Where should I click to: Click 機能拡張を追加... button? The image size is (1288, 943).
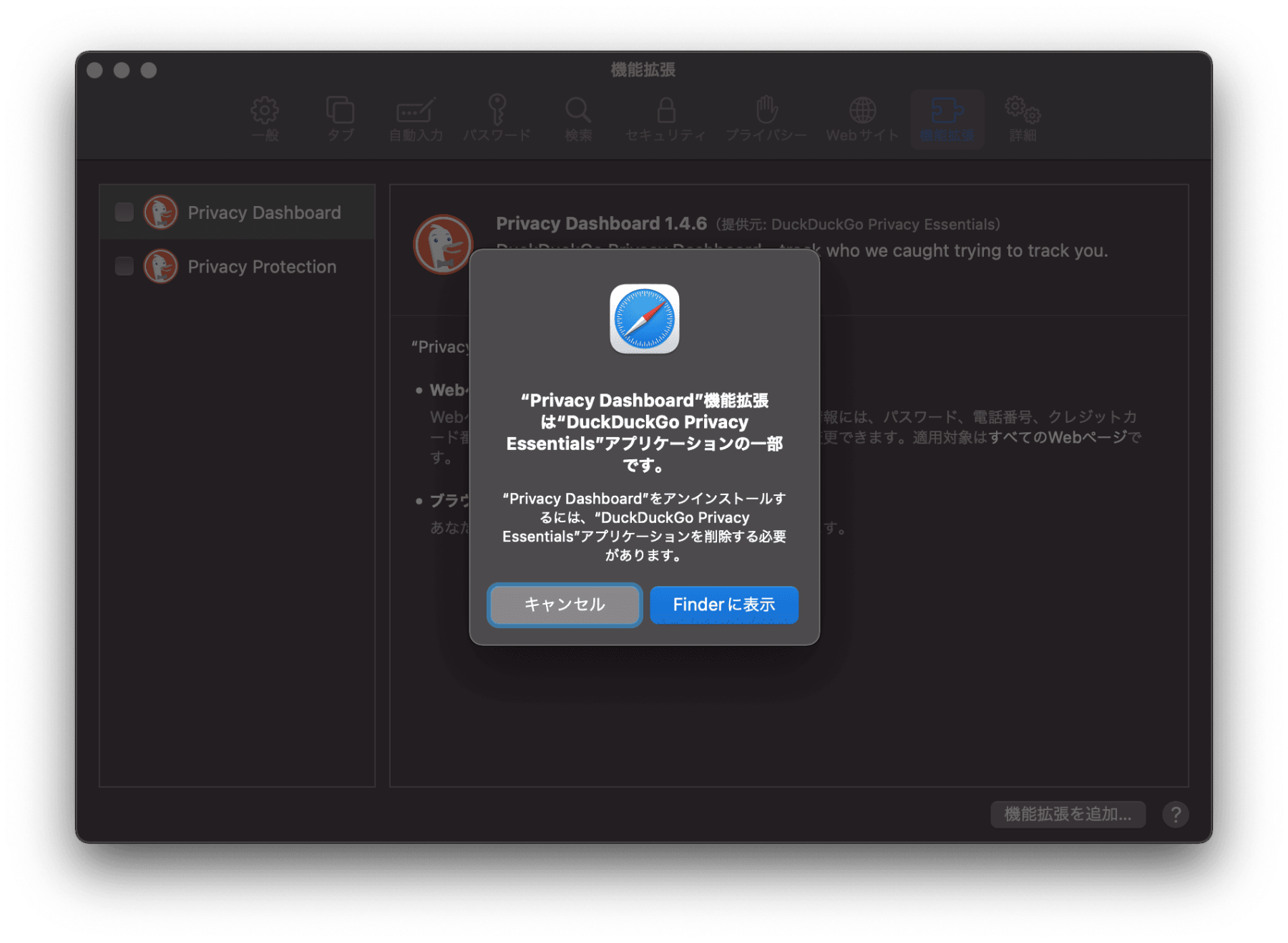(x=1068, y=814)
